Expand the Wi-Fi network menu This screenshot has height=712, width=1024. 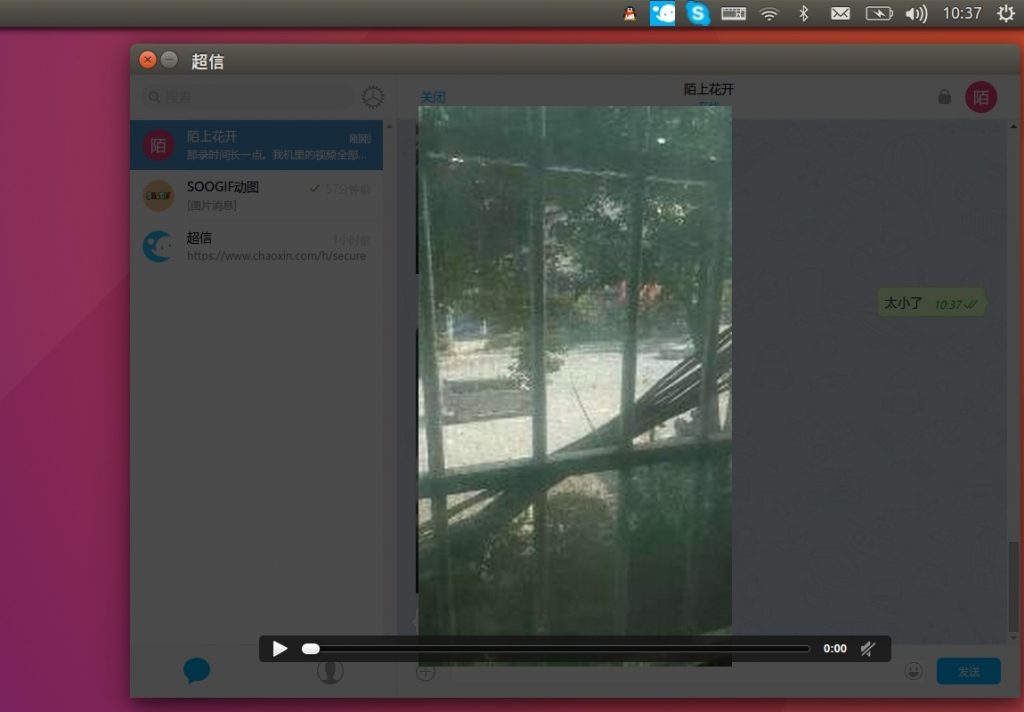(x=768, y=14)
